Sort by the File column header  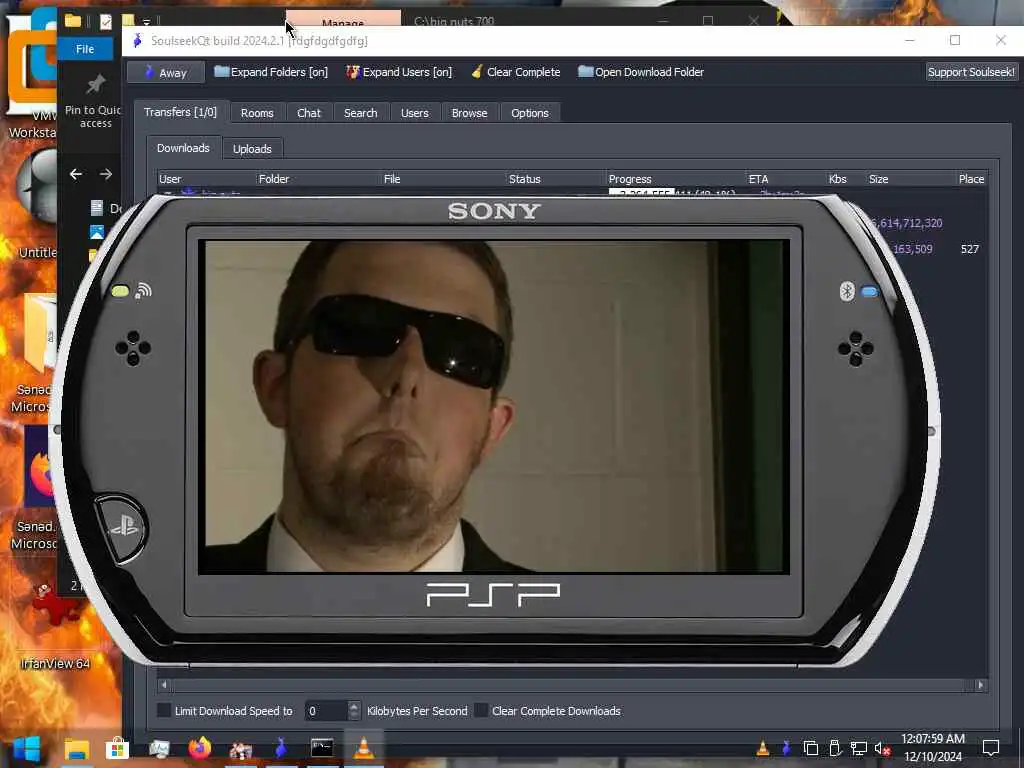pyautogui.click(x=444, y=179)
